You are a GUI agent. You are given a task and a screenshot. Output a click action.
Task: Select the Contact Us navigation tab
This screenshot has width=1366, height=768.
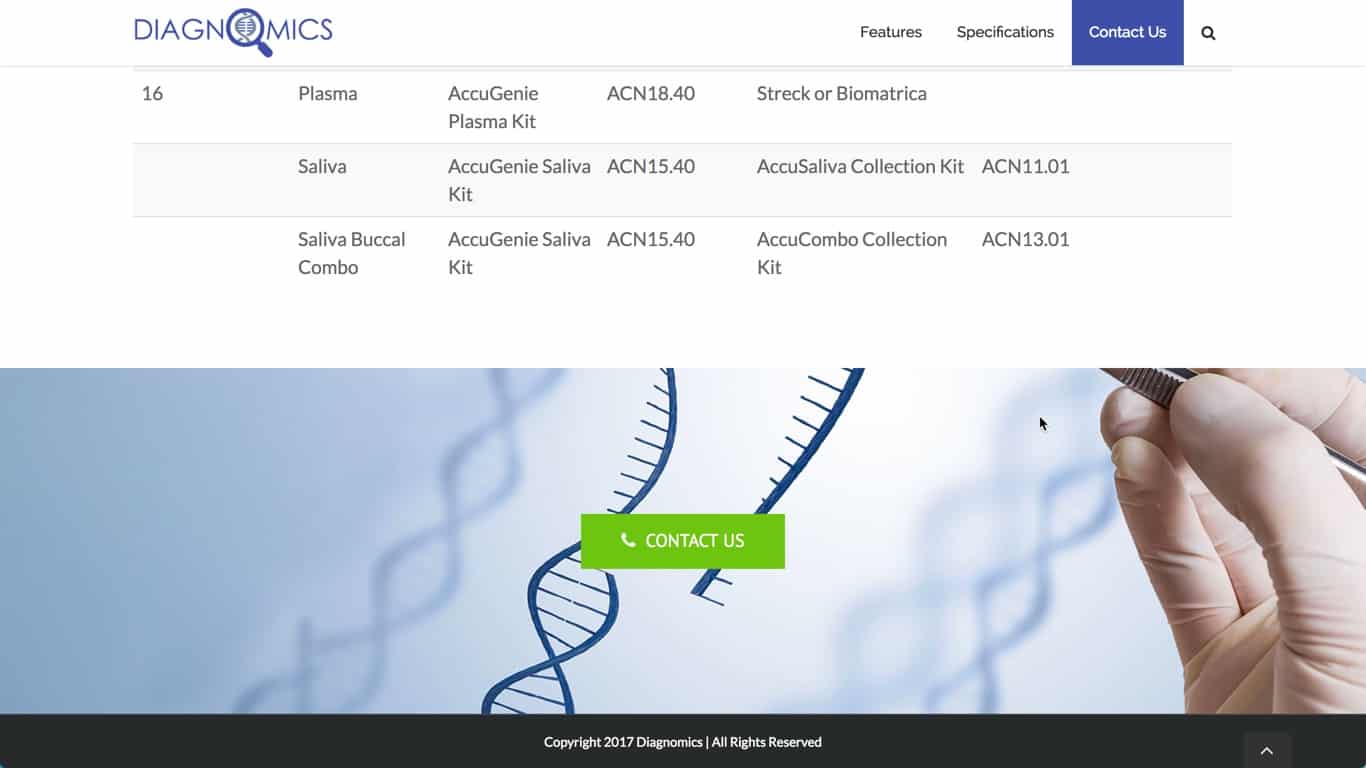[1128, 32]
